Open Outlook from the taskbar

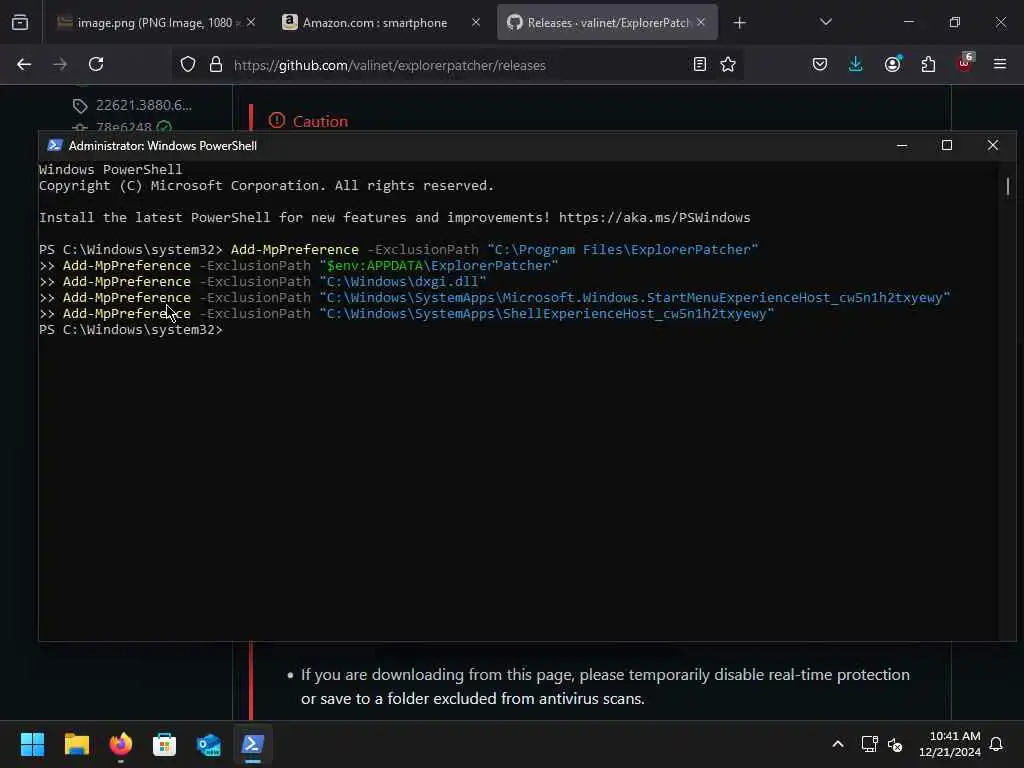point(208,744)
